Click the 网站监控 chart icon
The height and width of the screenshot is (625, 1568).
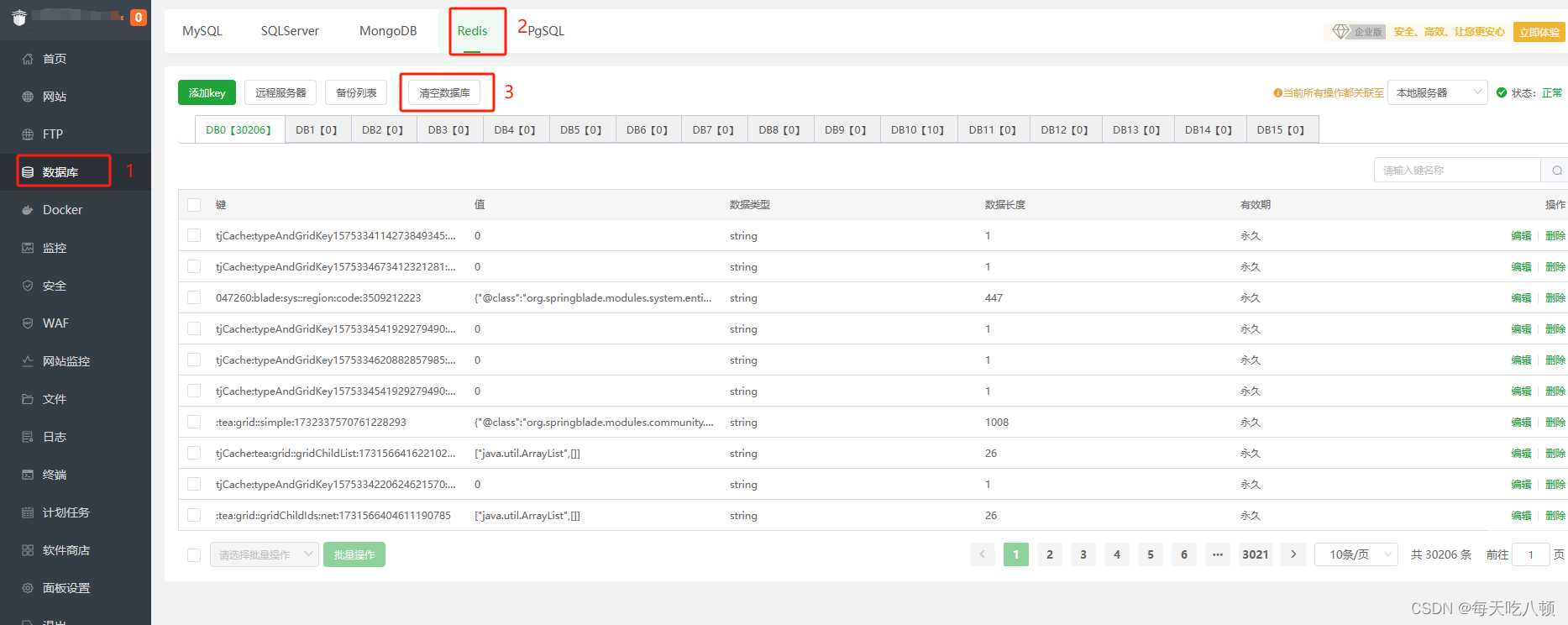tap(28, 361)
